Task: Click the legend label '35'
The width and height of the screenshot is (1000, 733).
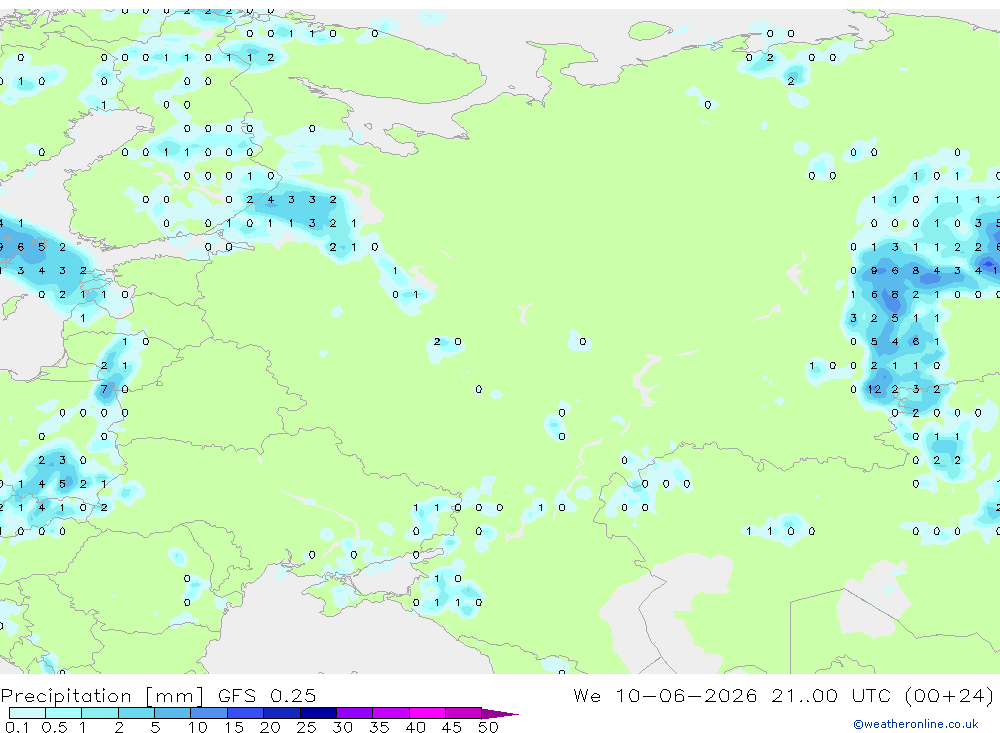Action: click(379, 727)
